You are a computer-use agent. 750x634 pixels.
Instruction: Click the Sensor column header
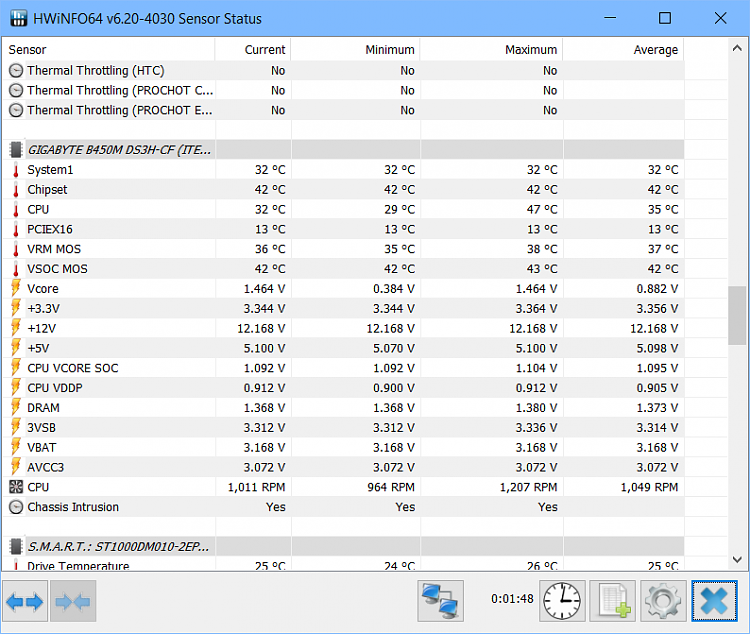pyautogui.click(x=109, y=50)
